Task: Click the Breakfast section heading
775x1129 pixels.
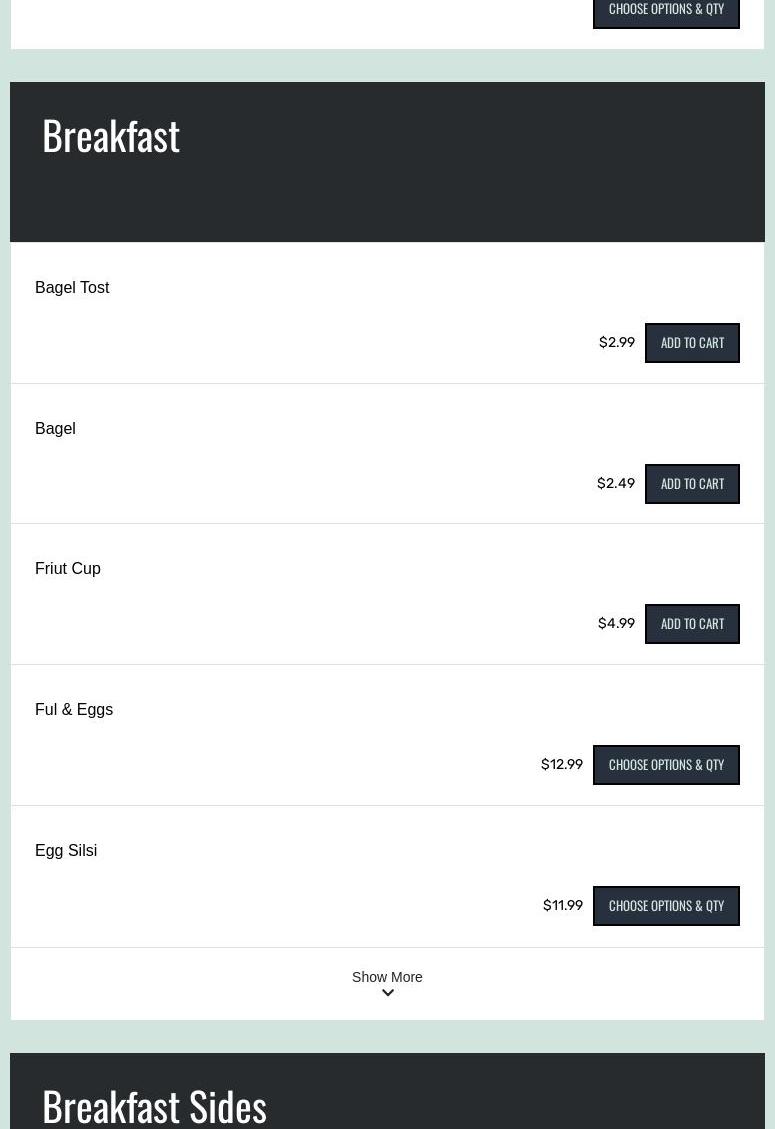Action: (x=111, y=136)
